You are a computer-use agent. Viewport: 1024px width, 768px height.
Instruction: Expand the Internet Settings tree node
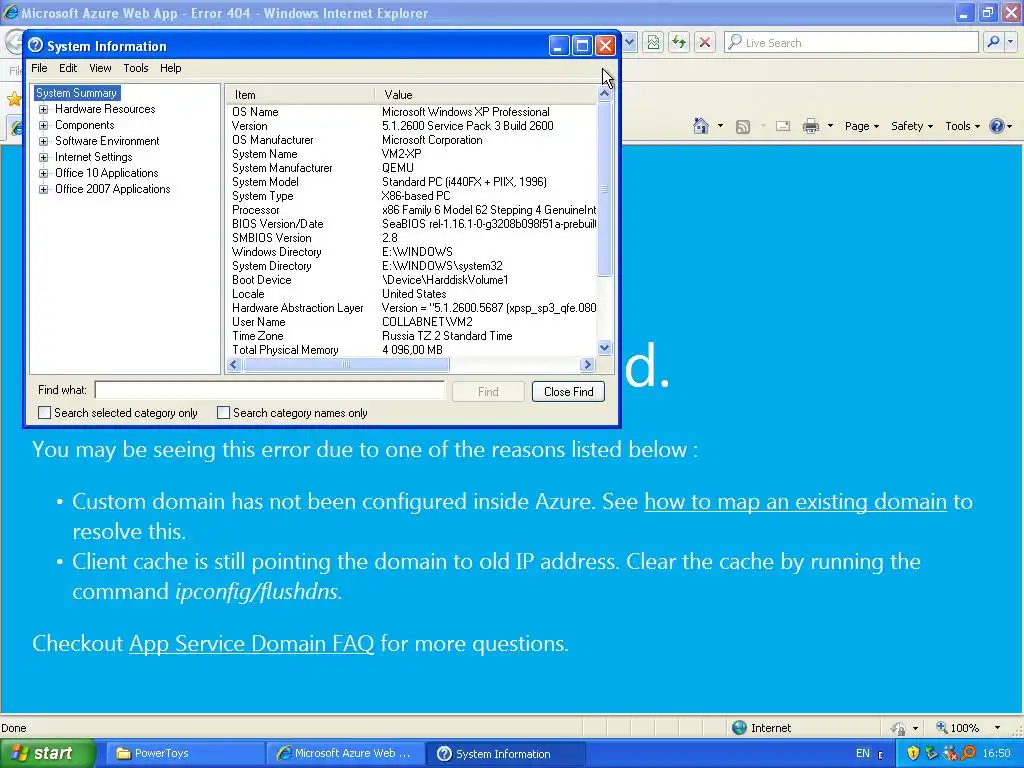pos(43,157)
